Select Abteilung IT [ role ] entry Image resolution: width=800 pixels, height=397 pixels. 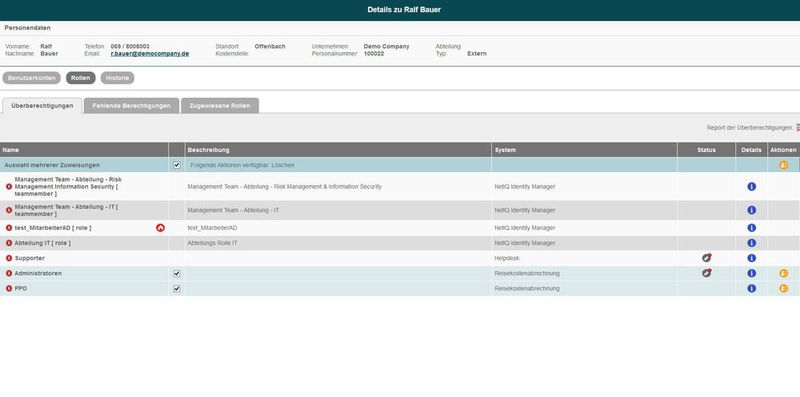[43, 243]
